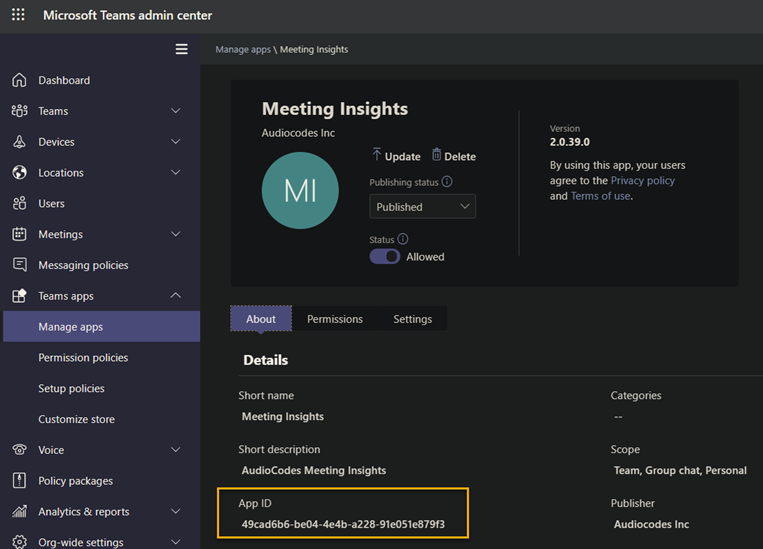Collapse the sidebar with hamburger icon
The height and width of the screenshot is (549, 763).
point(181,49)
